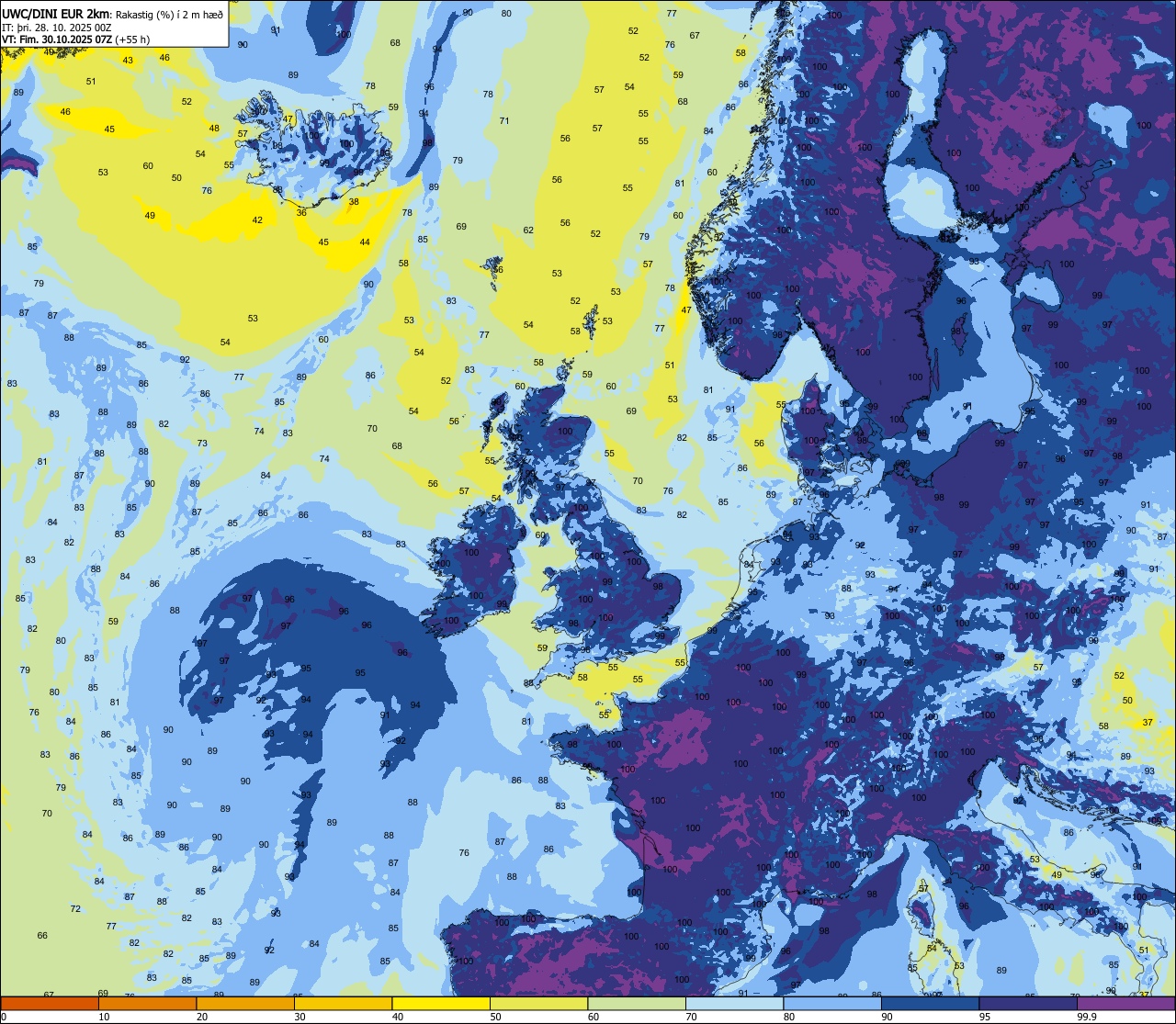Click the map value '44' on the map
Screen dimensions: 1176x1024
[x=365, y=242]
